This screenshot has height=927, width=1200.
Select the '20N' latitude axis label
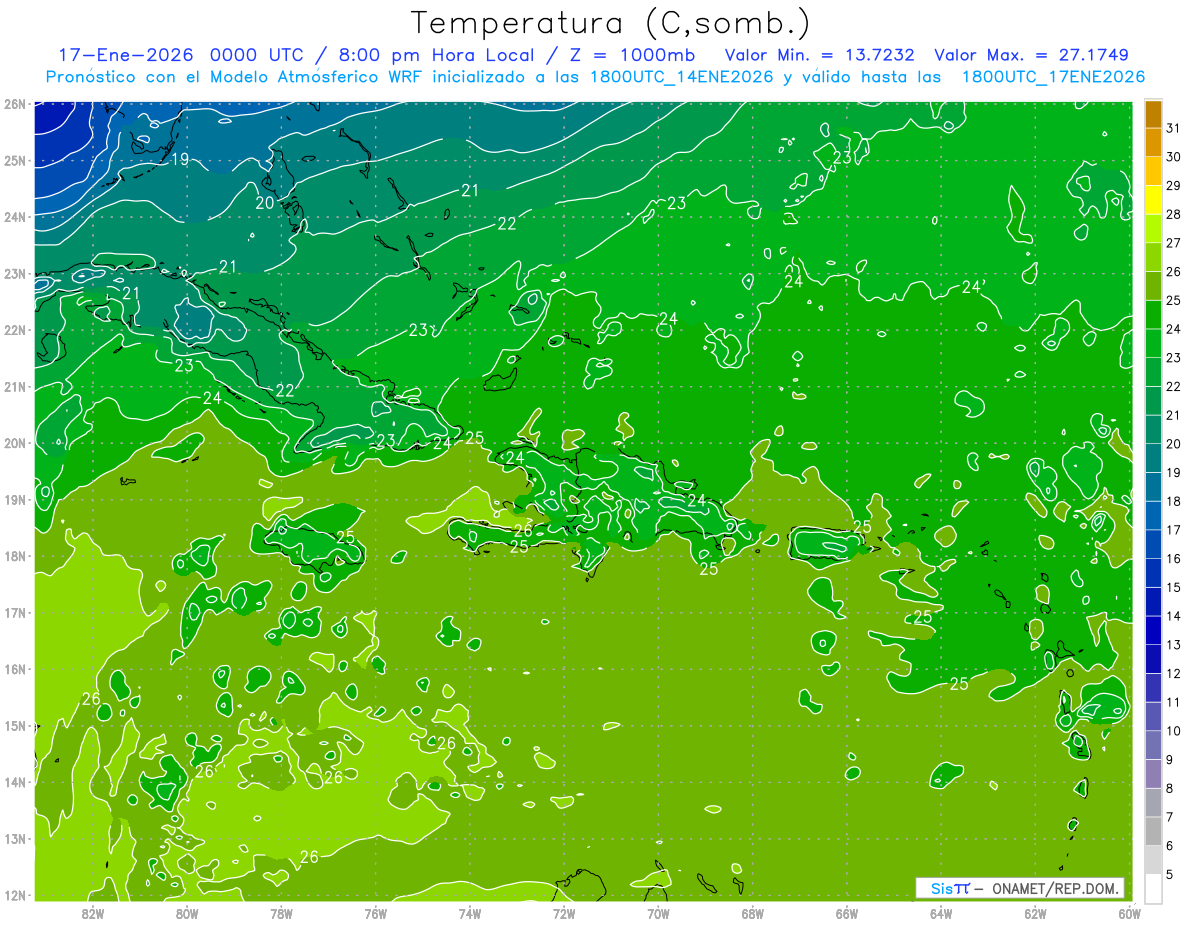pos(14,443)
